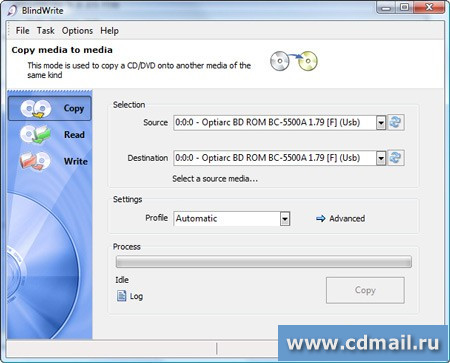This screenshot has width=450, height=363.
Task: Click the Source drive text field
Action: (275, 123)
